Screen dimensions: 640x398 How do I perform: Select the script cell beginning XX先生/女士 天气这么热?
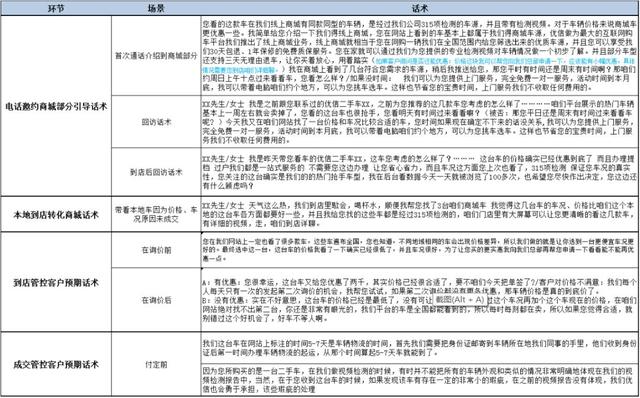click(x=419, y=214)
